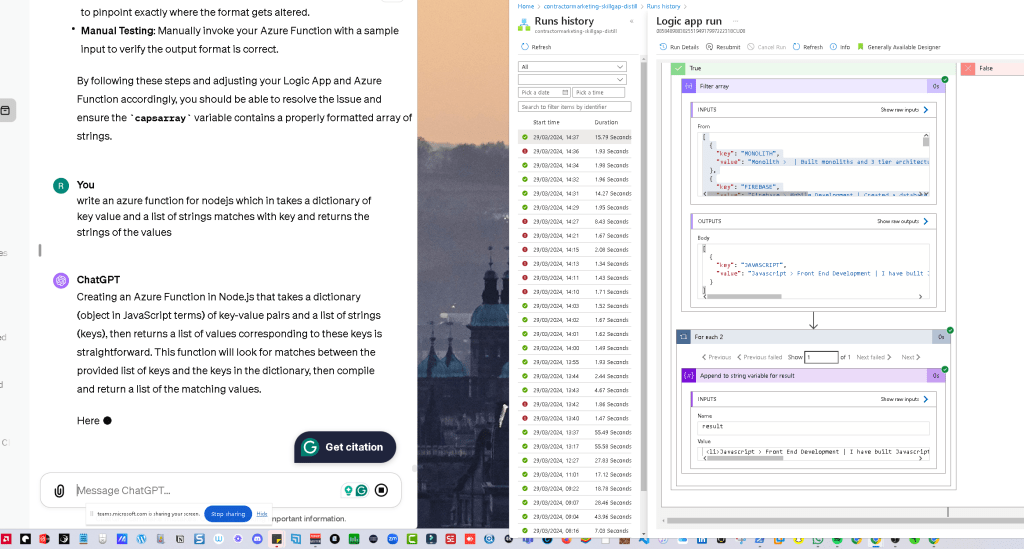The height and width of the screenshot is (549, 1024).
Task: Open the Pick a date calendar field
Action: click(545, 93)
